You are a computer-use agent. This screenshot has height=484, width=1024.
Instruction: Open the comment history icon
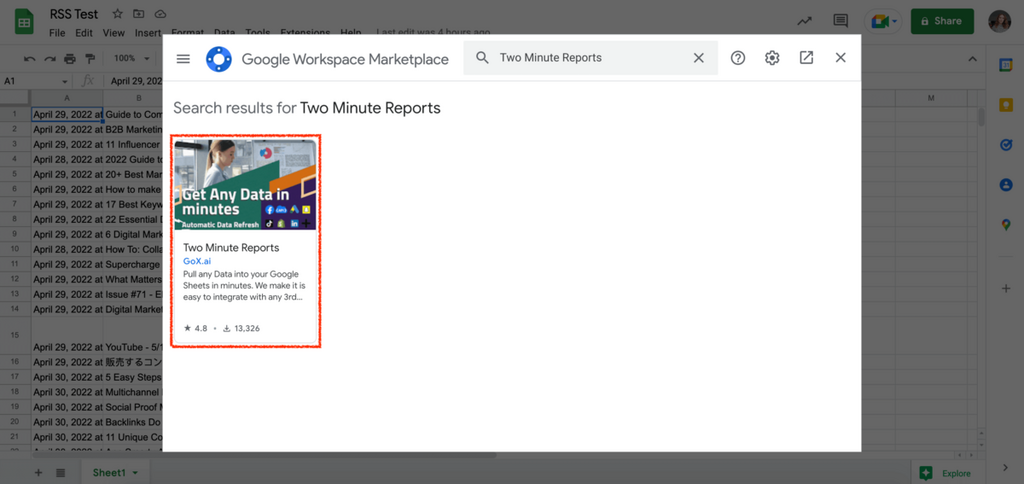(841, 21)
